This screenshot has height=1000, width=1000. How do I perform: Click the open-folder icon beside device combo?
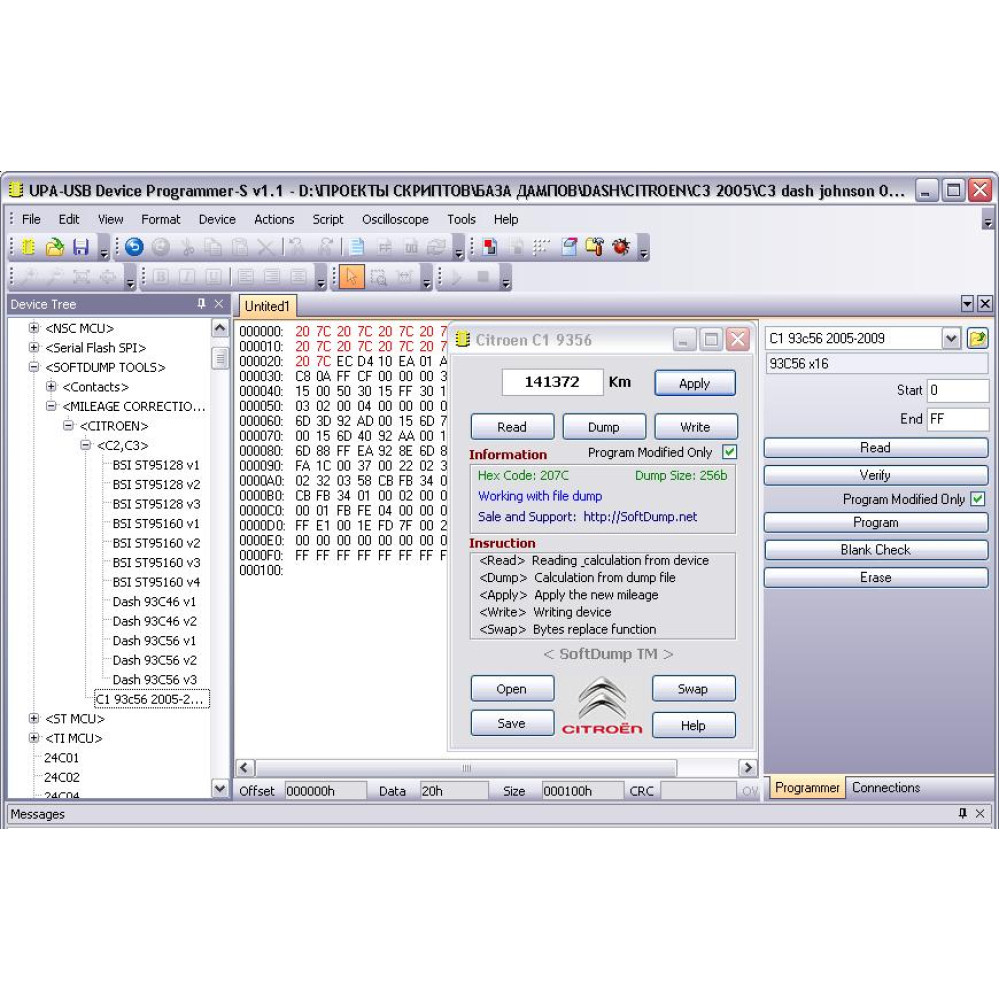(977, 338)
